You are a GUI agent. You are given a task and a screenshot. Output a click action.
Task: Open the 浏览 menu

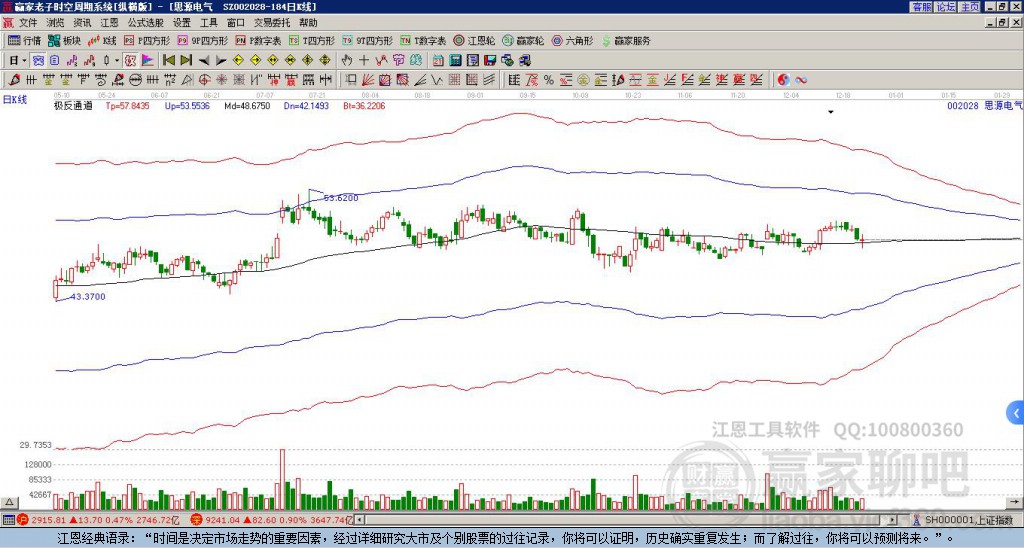(x=56, y=23)
